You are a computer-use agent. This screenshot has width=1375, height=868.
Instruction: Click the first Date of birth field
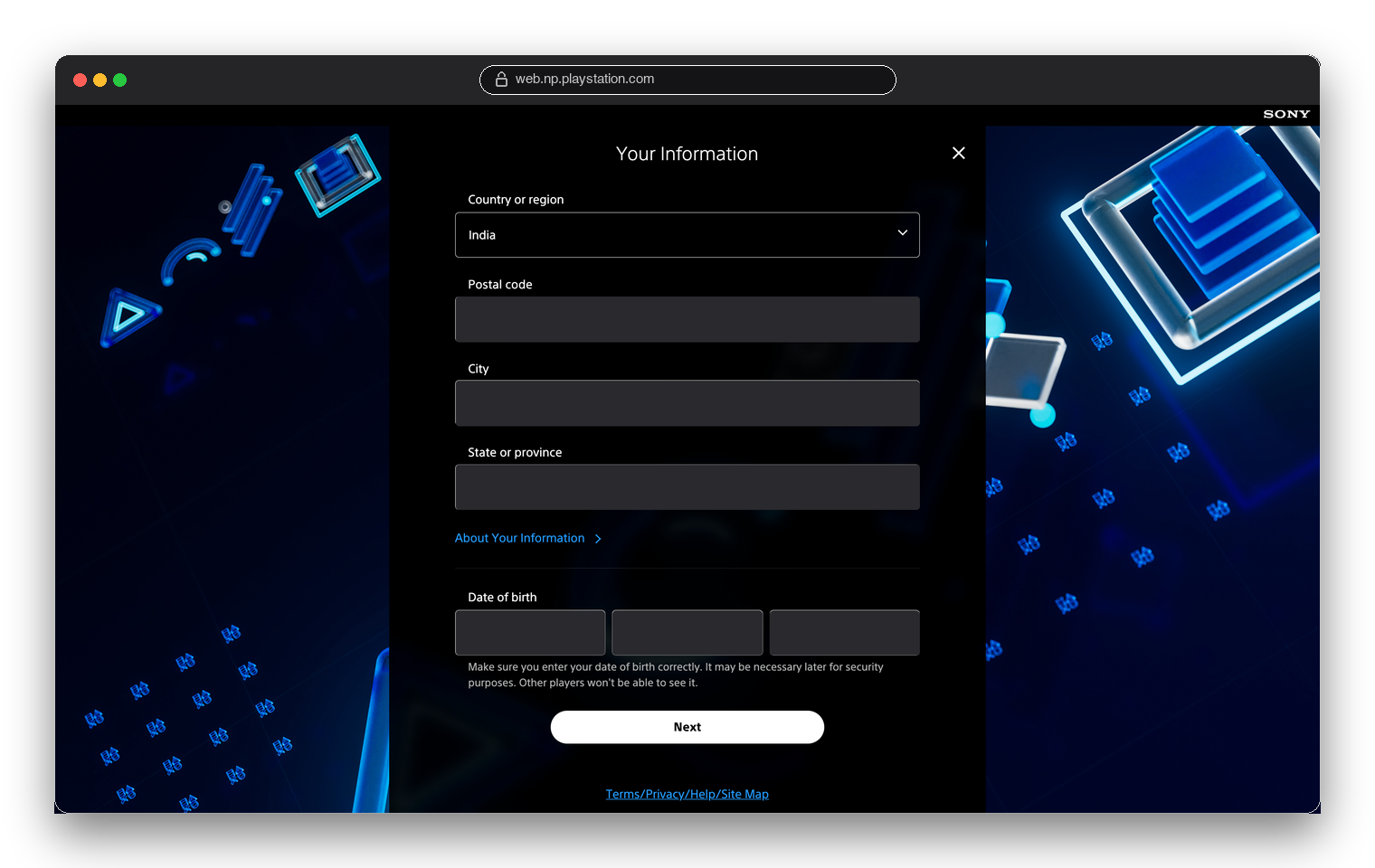click(x=530, y=633)
